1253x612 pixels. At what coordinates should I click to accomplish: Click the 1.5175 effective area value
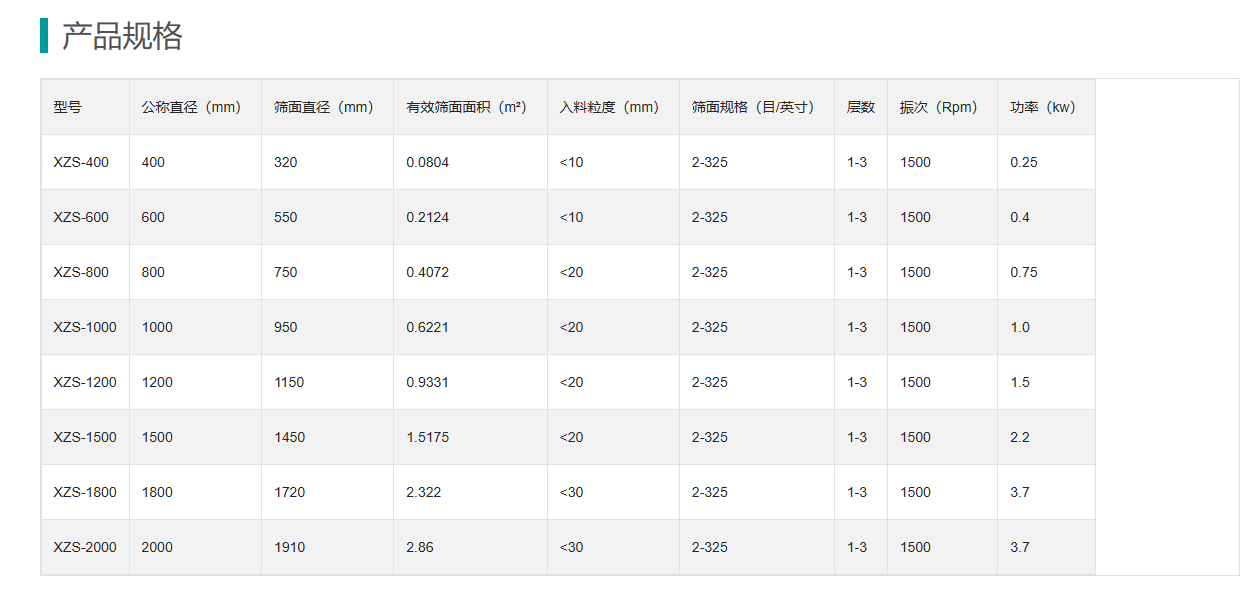point(428,437)
